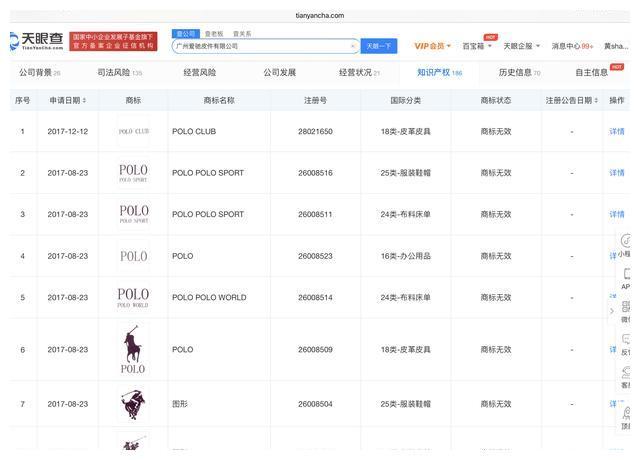Clear the search box with X icon
Image resolution: width=640 pixels, height=460 pixels.
pos(352,46)
